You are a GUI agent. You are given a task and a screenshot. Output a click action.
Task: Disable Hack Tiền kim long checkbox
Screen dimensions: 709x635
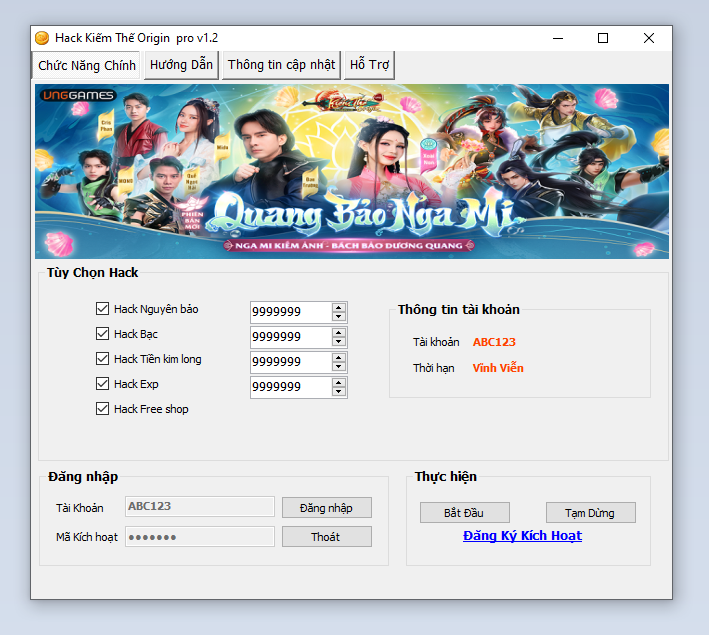point(102,359)
